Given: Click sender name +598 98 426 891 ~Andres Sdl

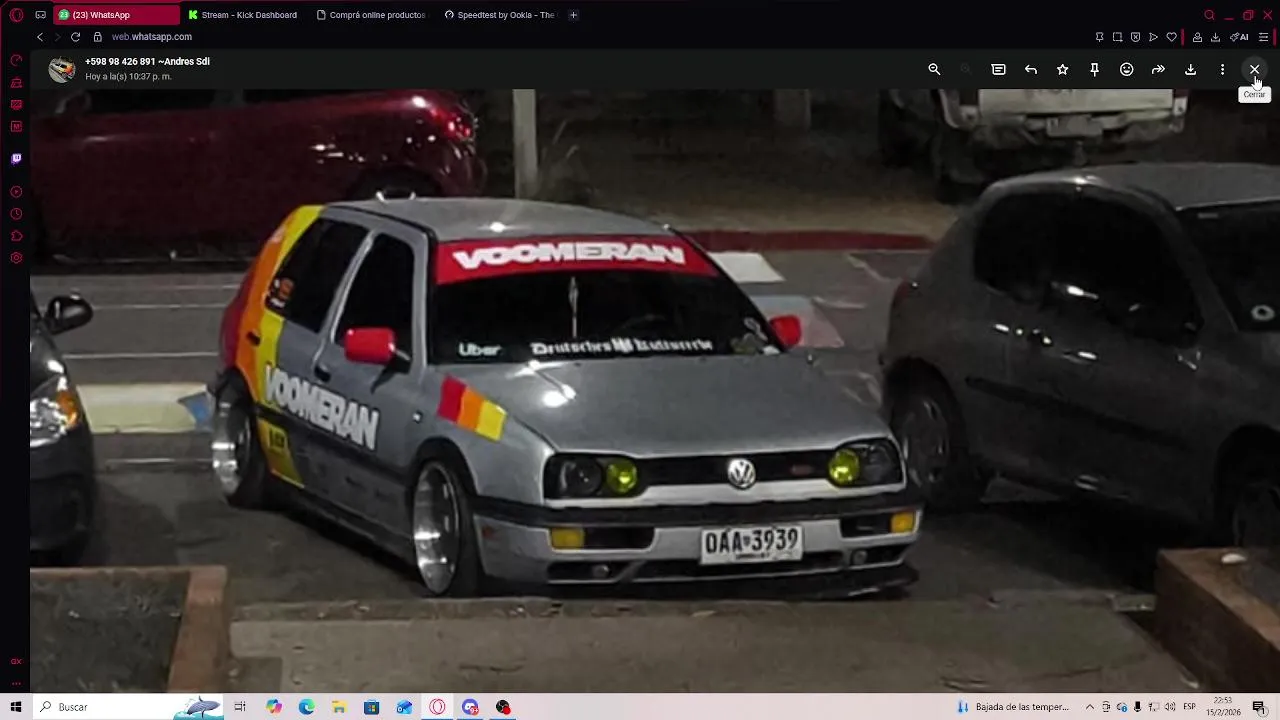Looking at the screenshot, I should coord(147,61).
